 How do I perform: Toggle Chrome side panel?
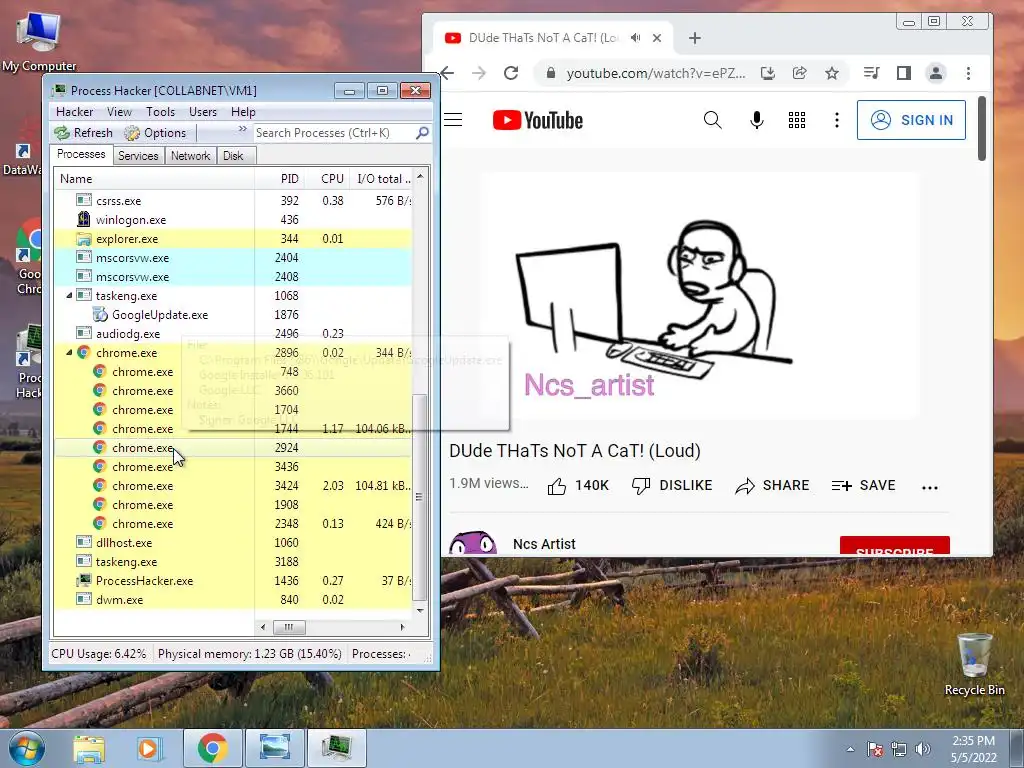(x=904, y=73)
